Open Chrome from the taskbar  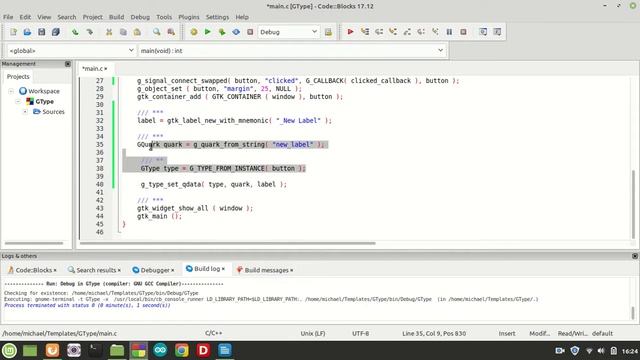pyautogui.click(x=182, y=350)
